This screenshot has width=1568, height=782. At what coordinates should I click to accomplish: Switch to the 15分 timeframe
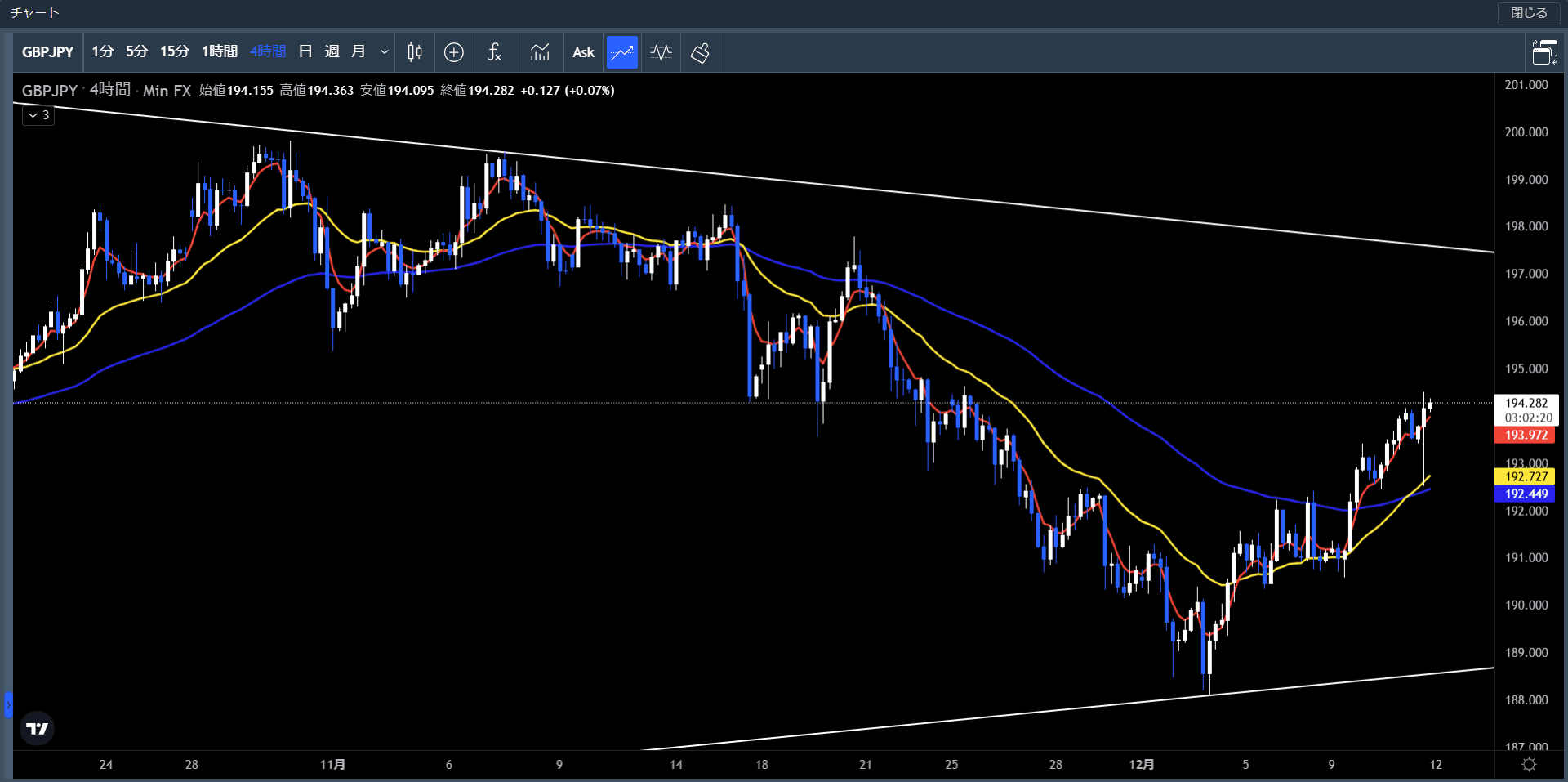point(174,52)
